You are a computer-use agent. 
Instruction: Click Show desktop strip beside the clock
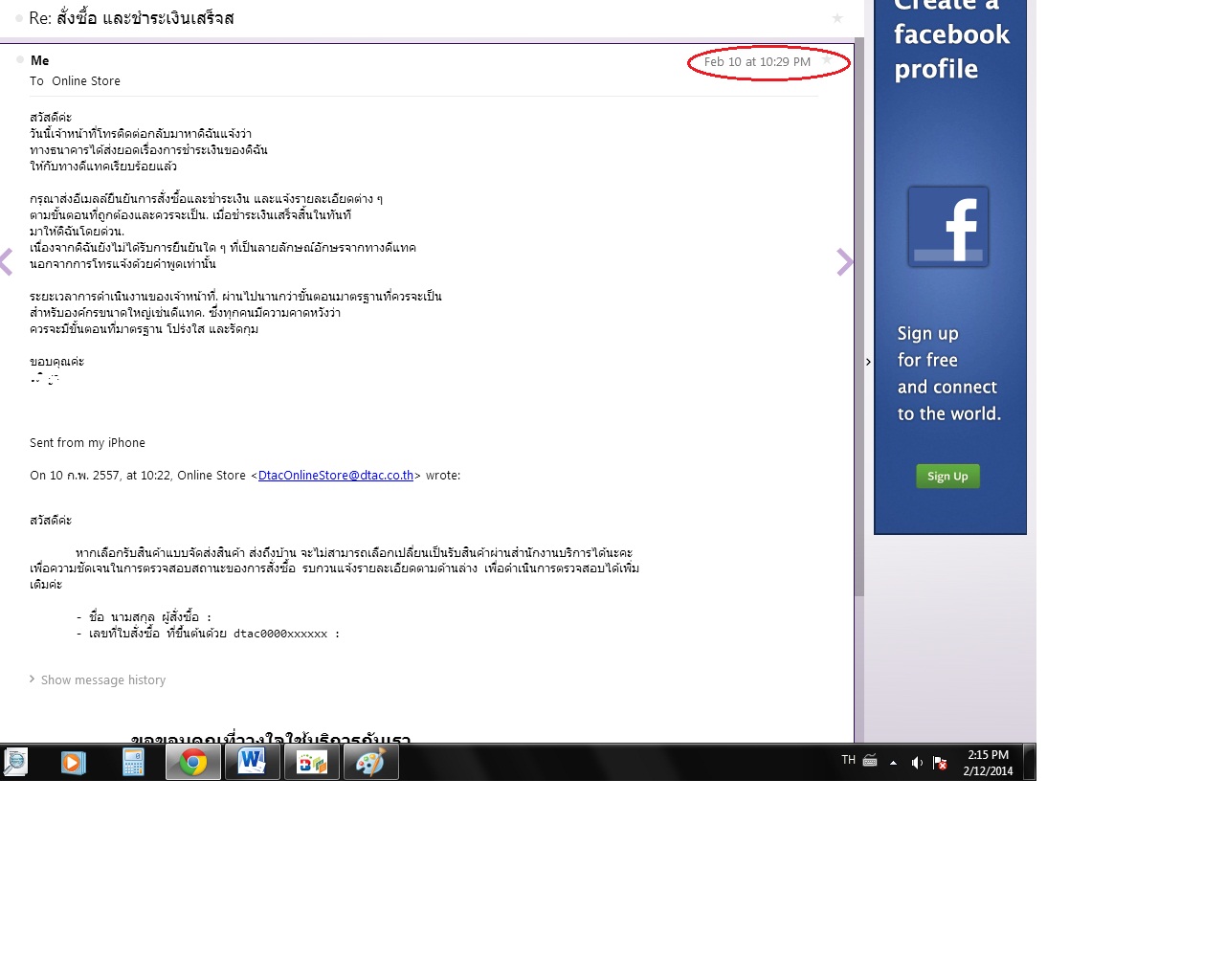[1030, 763]
